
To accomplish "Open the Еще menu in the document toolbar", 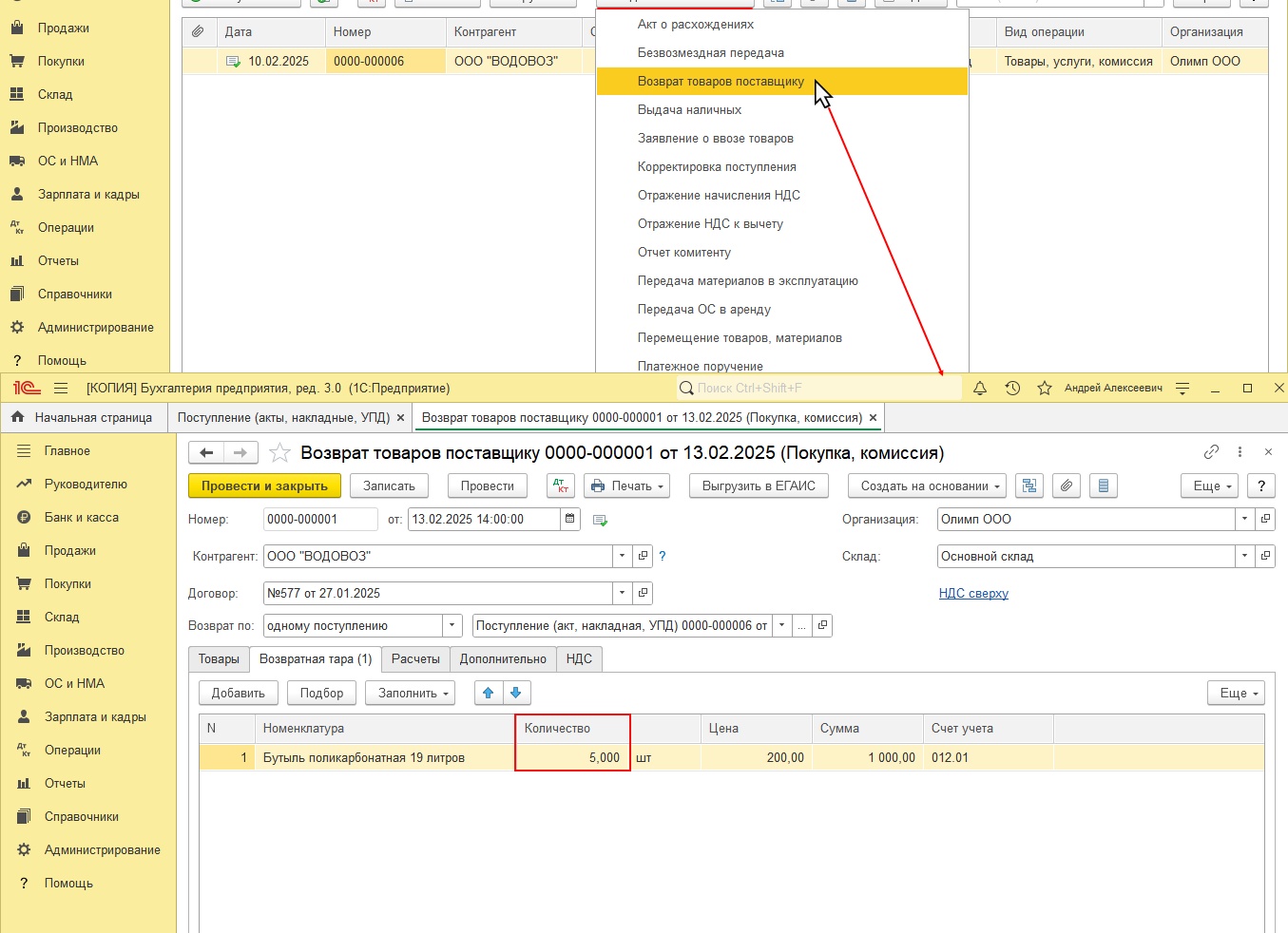I will tap(1210, 486).
